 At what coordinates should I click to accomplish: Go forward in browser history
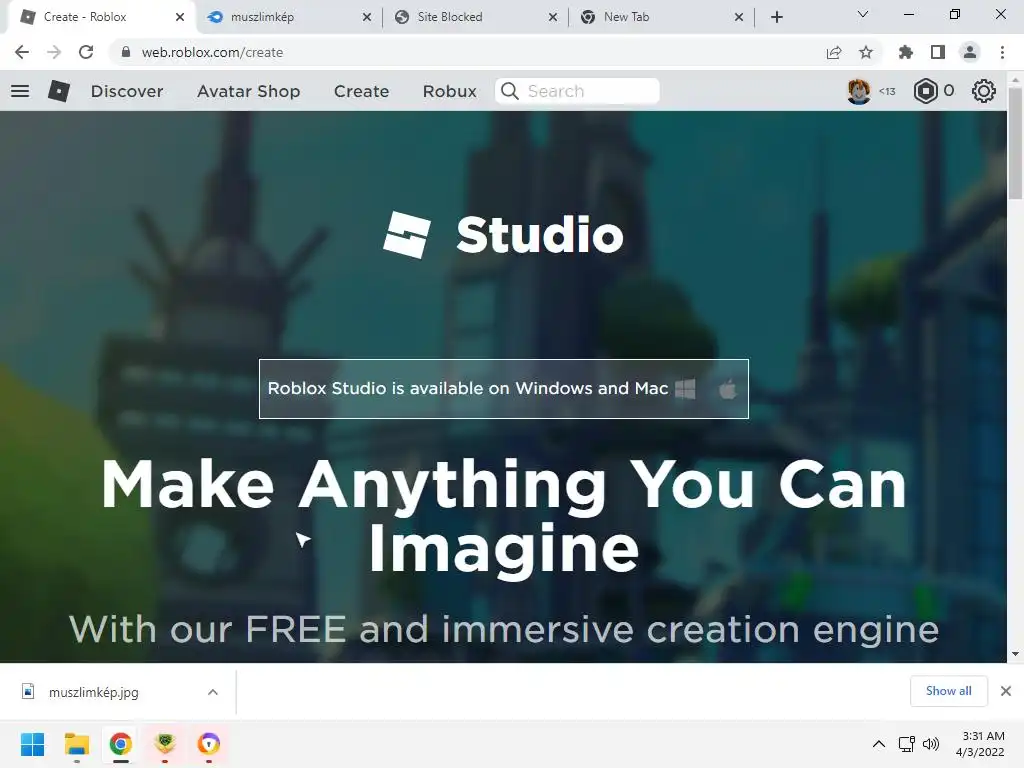pyautogui.click(x=54, y=52)
